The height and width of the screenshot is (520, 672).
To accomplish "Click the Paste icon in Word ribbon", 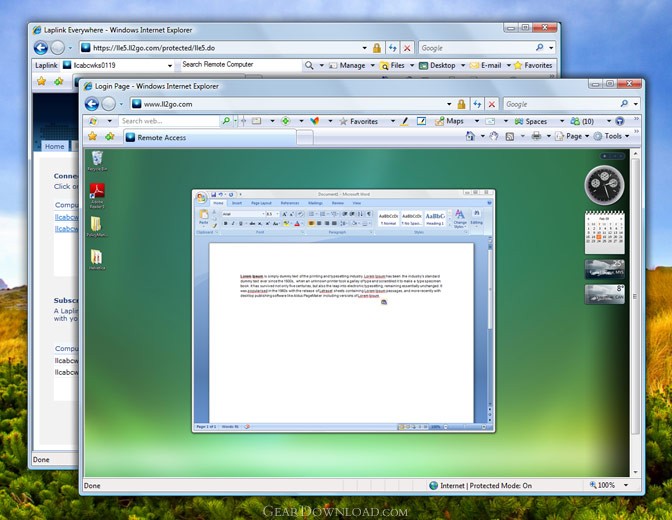I will (204, 216).
